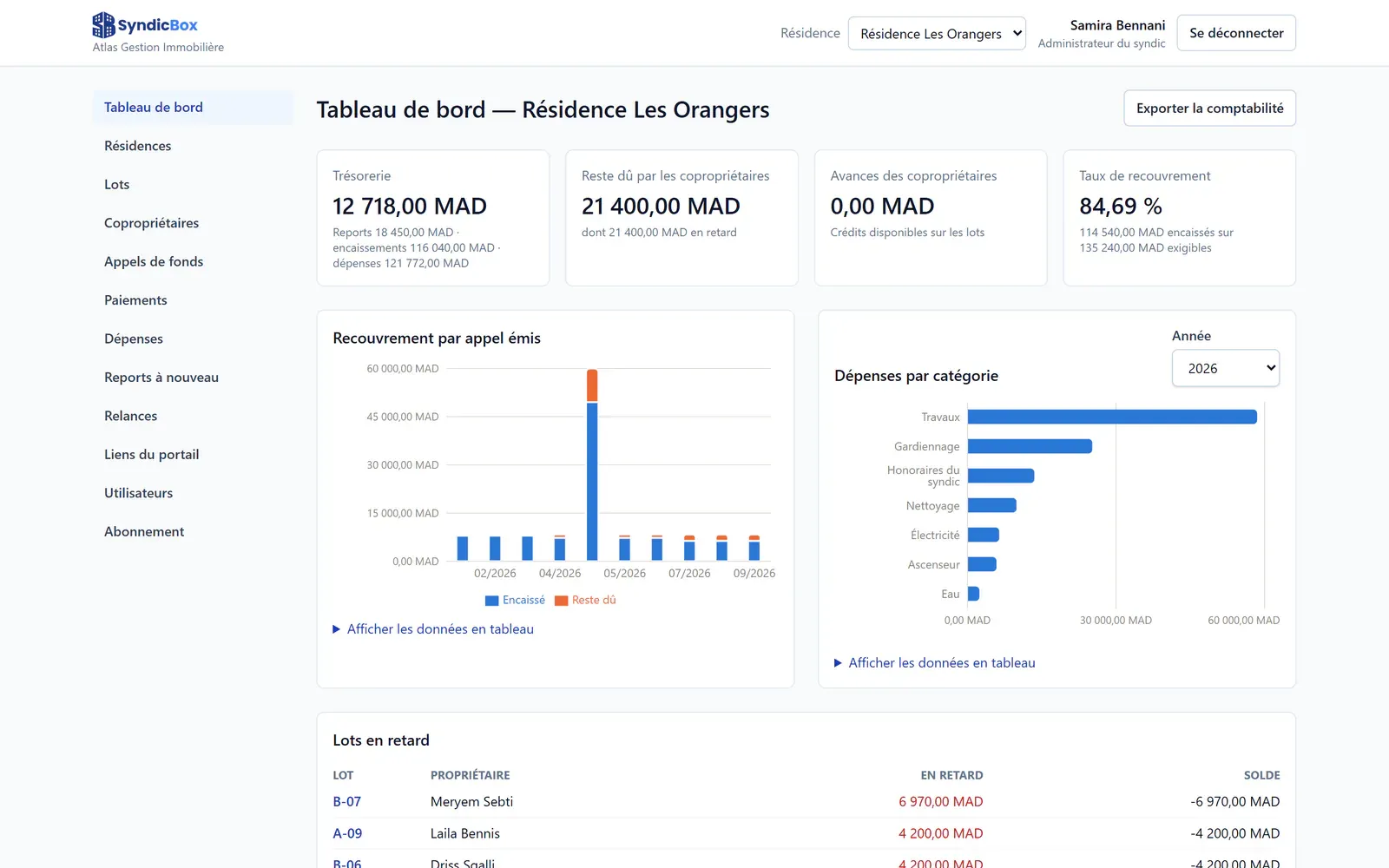The height and width of the screenshot is (868, 1389).
Task: Click the user name Samira Bennani
Action: coord(1117,25)
